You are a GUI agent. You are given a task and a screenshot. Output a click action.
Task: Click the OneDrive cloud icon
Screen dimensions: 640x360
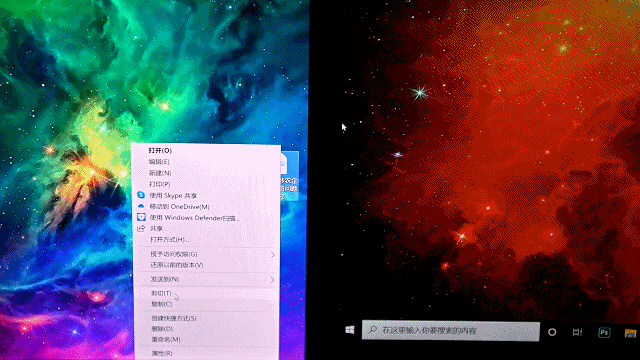point(141,207)
